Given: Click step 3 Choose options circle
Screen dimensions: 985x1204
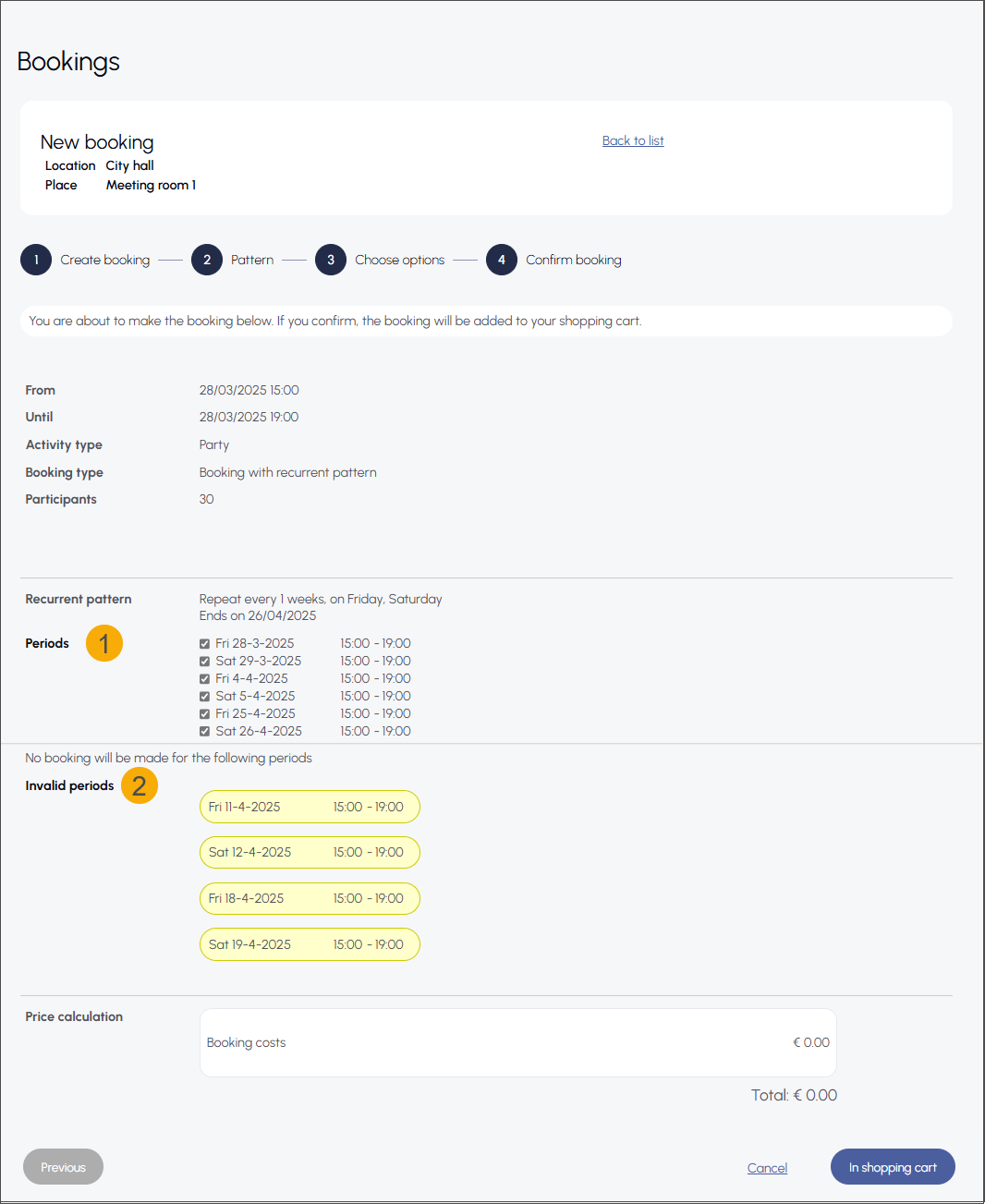Looking at the screenshot, I should click(331, 260).
